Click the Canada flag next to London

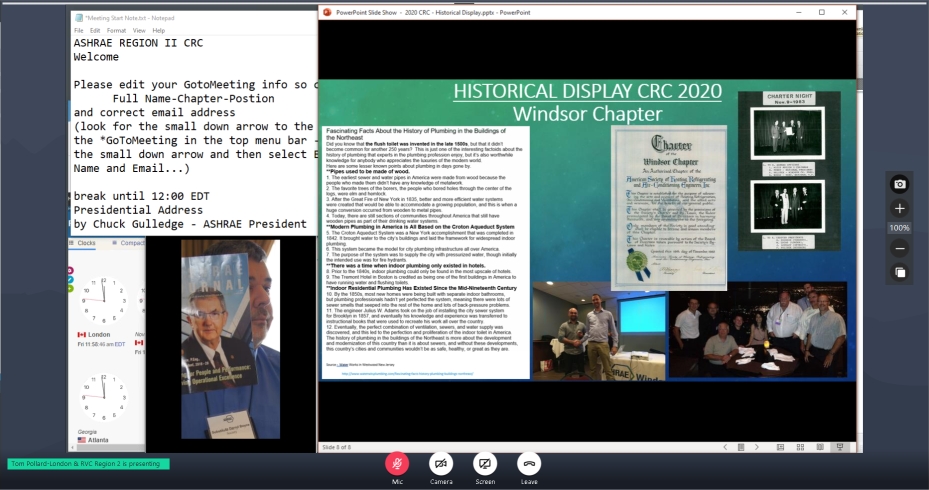point(82,335)
